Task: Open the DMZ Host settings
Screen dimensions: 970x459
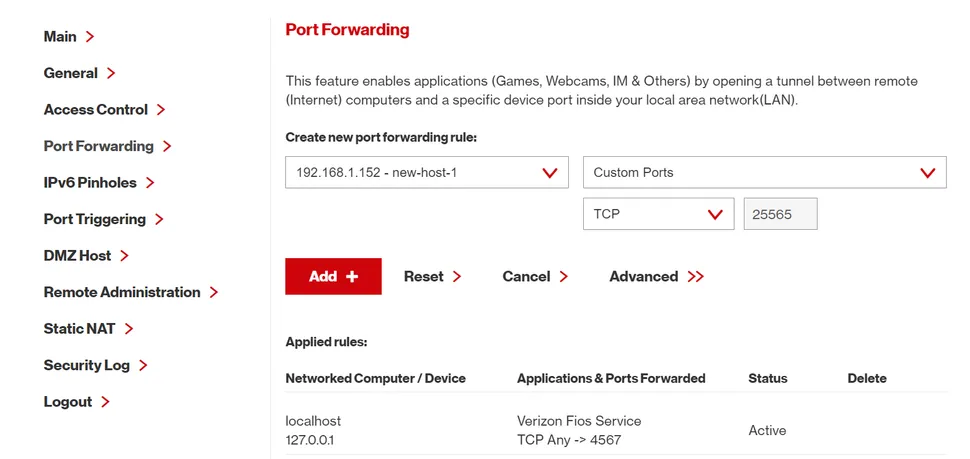Action: 86,256
